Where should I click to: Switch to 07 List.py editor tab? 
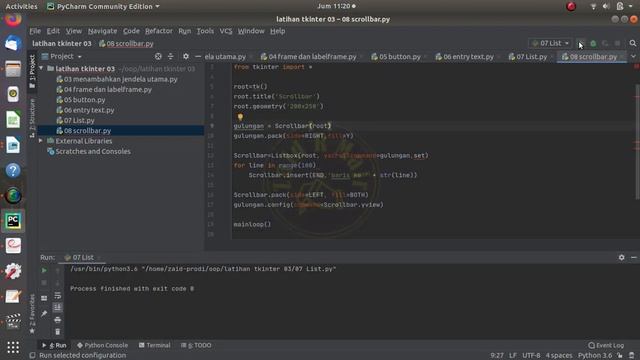point(531,57)
